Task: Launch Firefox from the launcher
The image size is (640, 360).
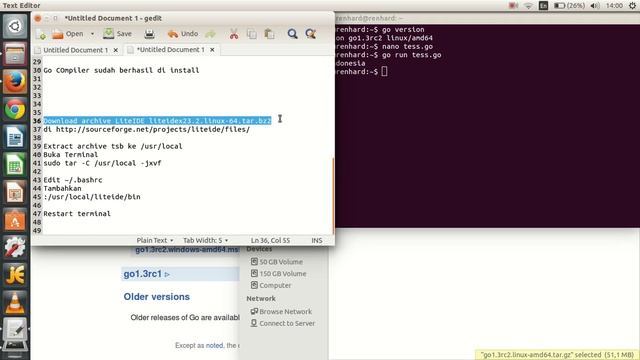Action: click(15, 82)
